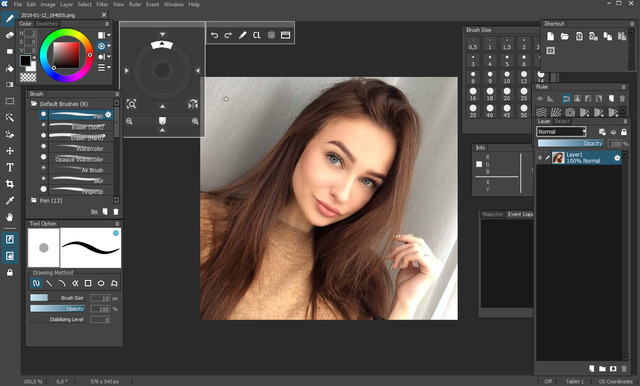Click the CL clear layer button
Image resolution: width=640 pixels, height=386 pixels.
pos(256,35)
